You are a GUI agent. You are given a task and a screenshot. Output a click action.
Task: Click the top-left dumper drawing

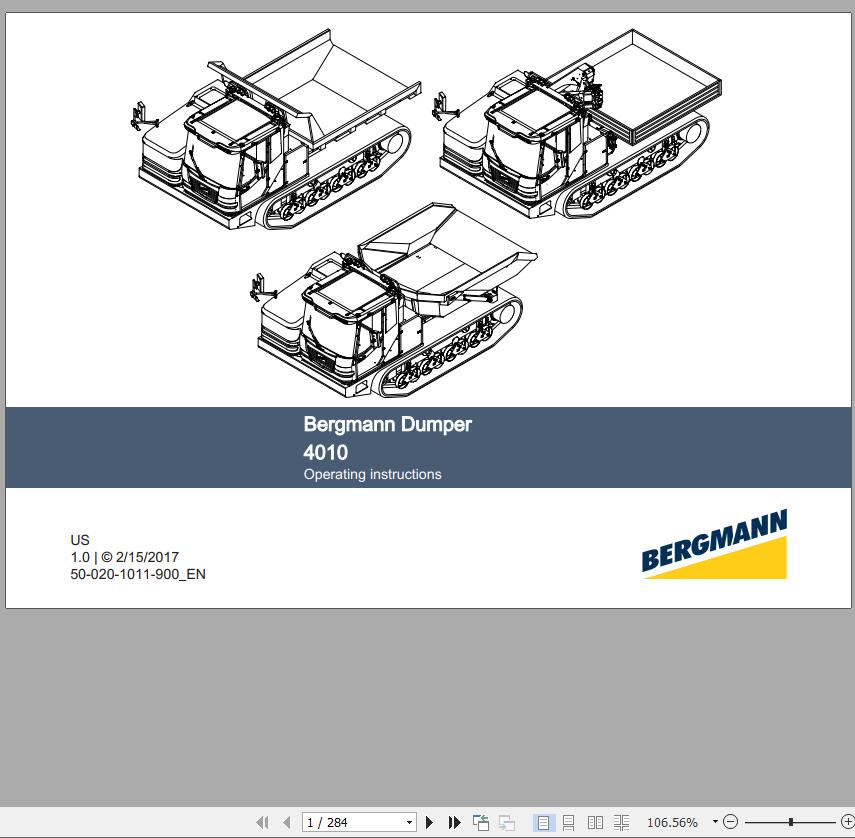pos(275,130)
